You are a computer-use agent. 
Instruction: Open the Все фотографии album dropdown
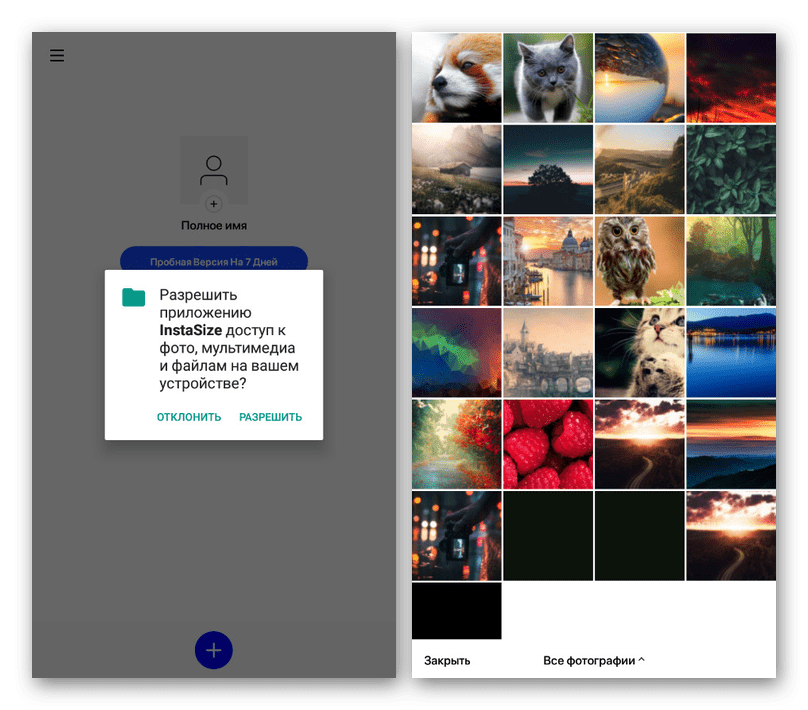[x=594, y=661]
